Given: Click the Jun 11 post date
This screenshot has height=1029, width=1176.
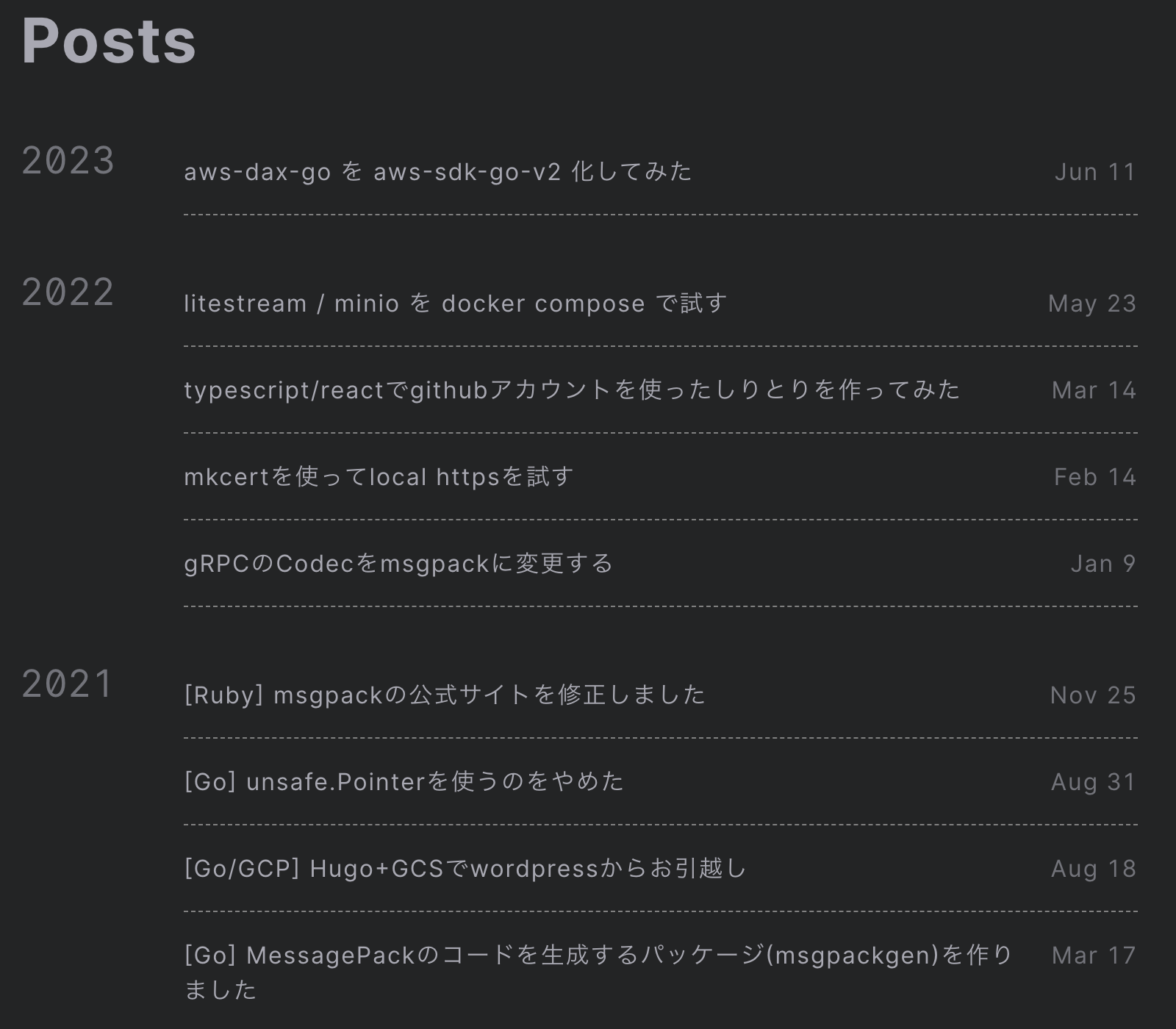Looking at the screenshot, I should point(1095,172).
